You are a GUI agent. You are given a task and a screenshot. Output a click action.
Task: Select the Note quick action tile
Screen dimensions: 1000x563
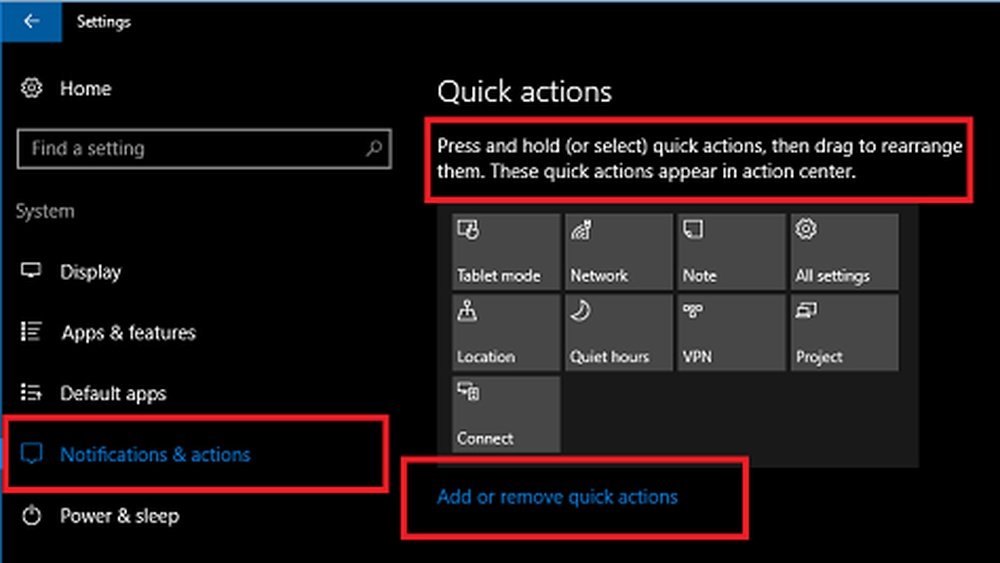coord(732,252)
